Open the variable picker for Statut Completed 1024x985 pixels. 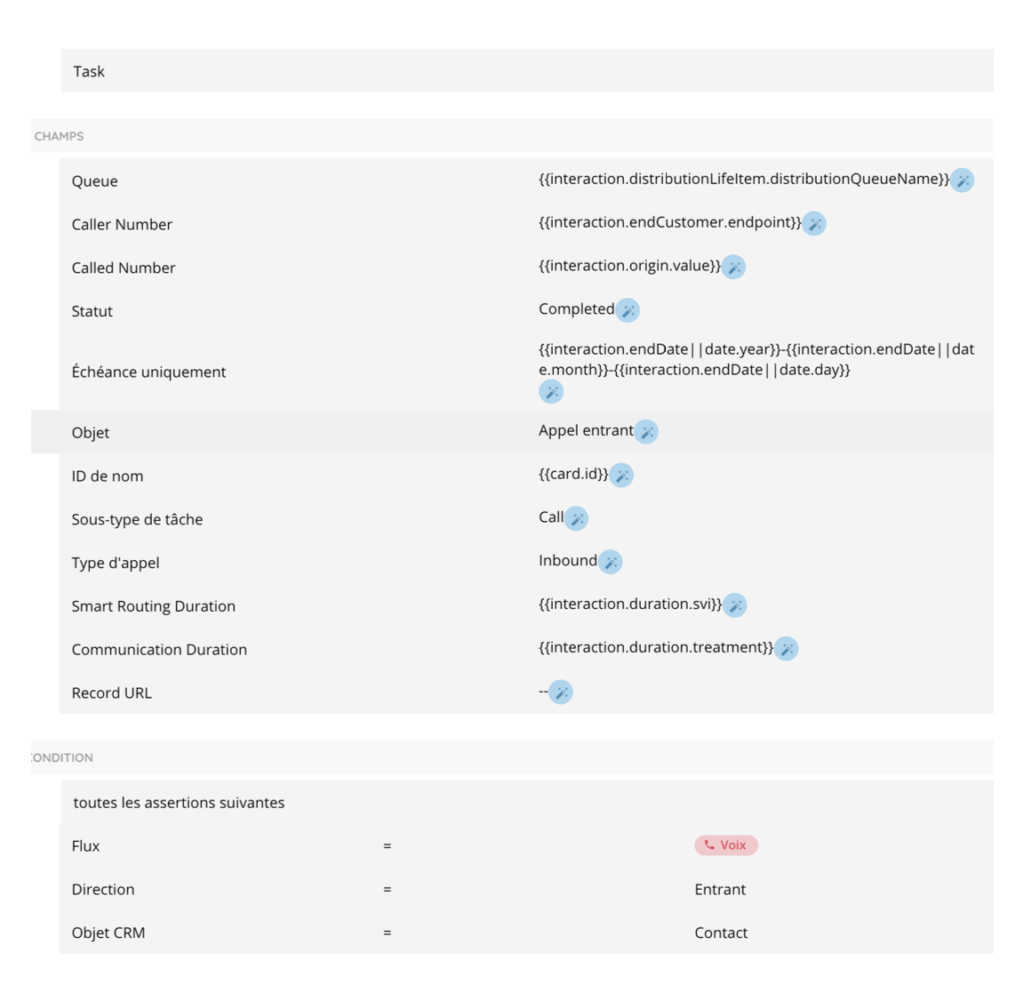(x=628, y=310)
